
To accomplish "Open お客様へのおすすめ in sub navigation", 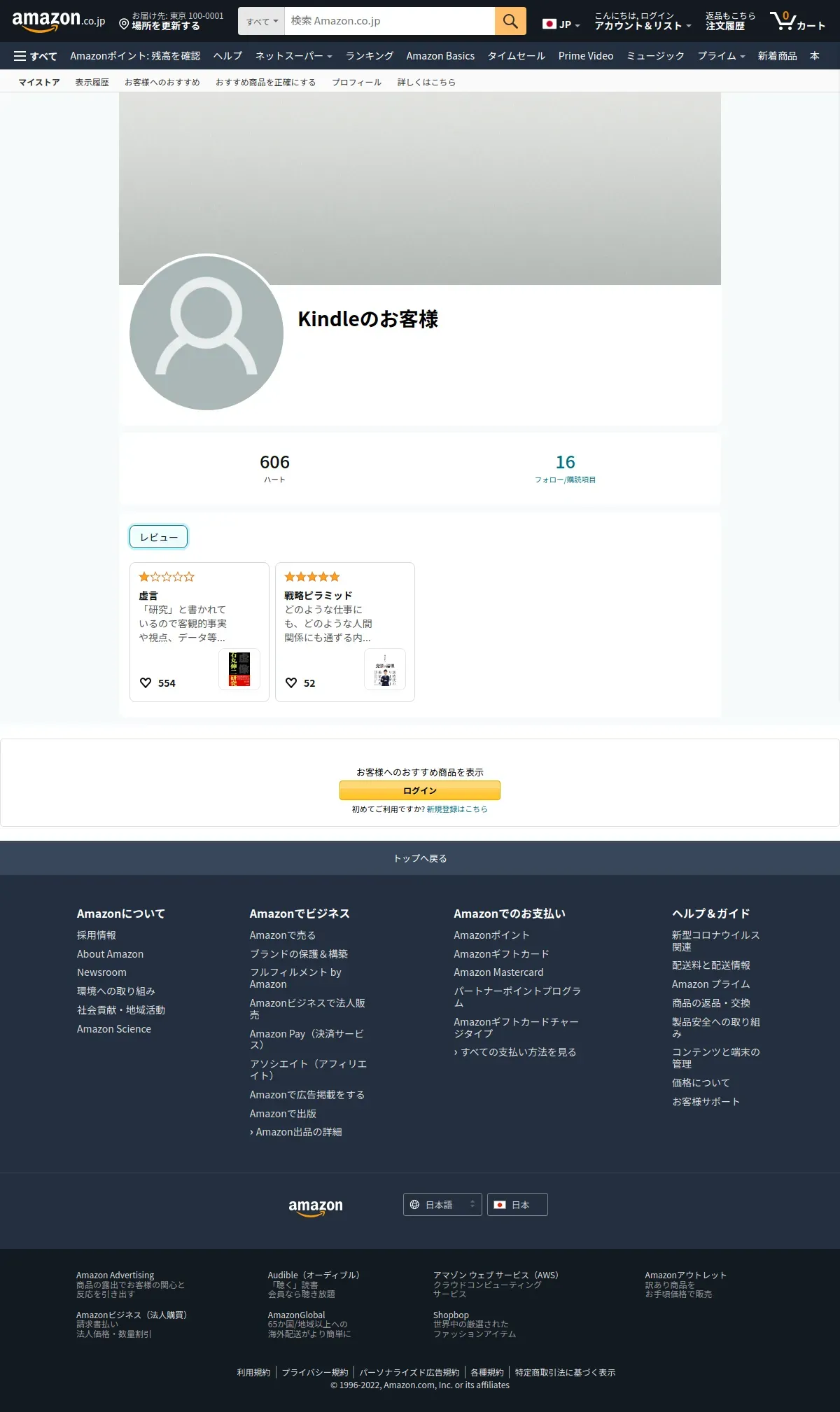I will tap(162, 82).
